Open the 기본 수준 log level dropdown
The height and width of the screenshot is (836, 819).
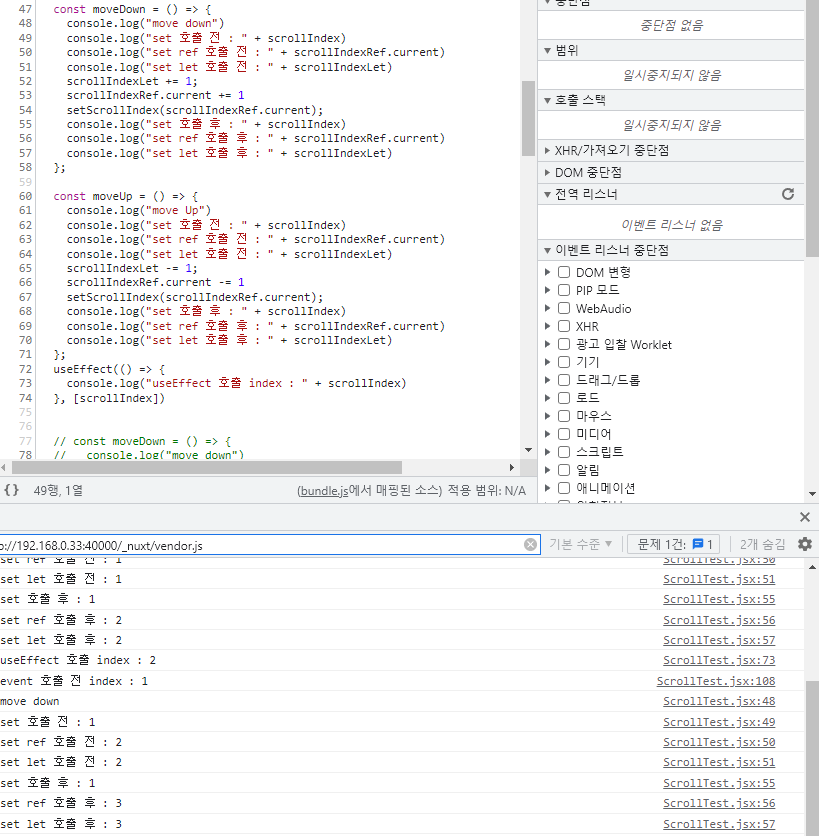[580, 544]
